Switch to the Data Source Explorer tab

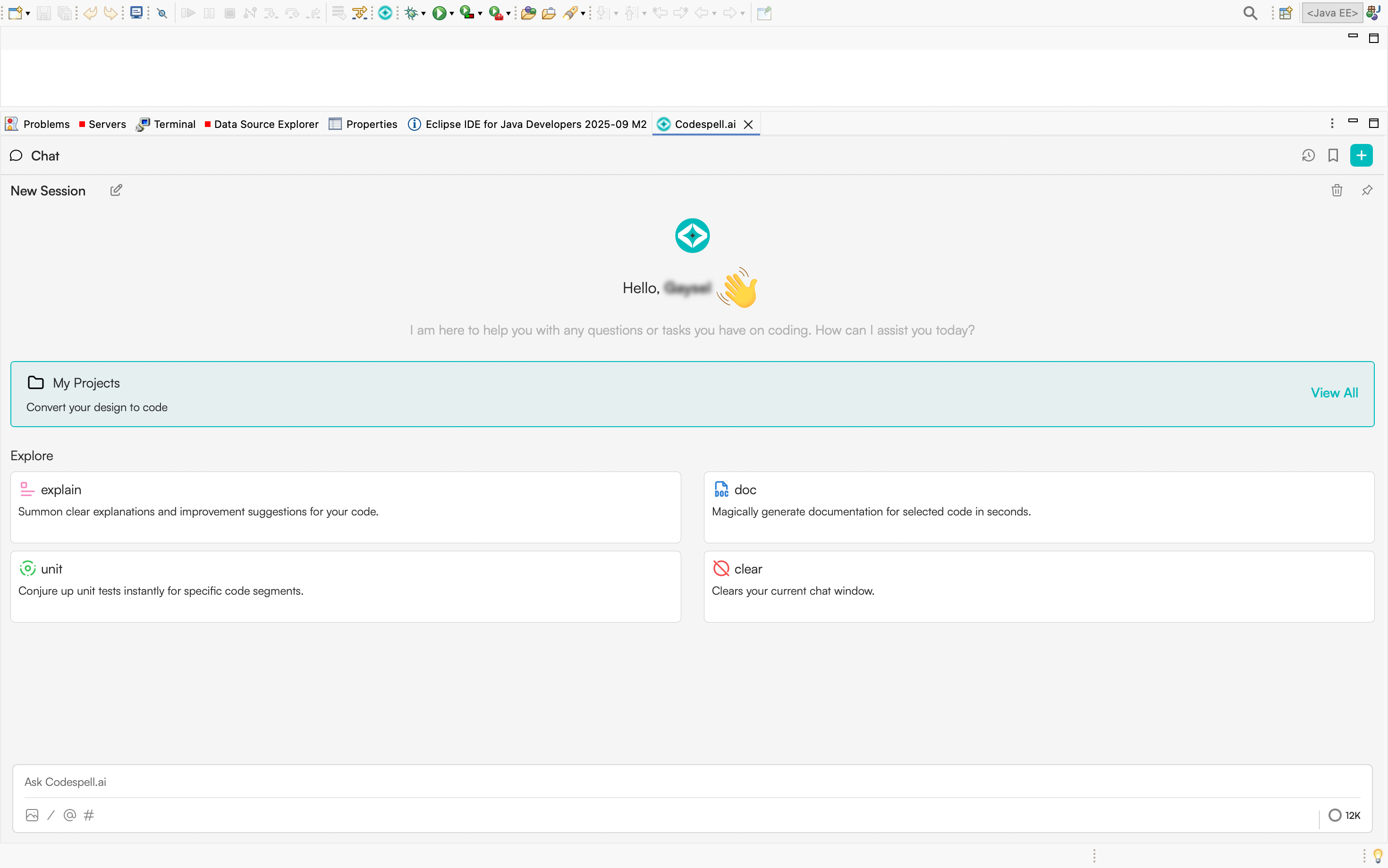(262, 124)
